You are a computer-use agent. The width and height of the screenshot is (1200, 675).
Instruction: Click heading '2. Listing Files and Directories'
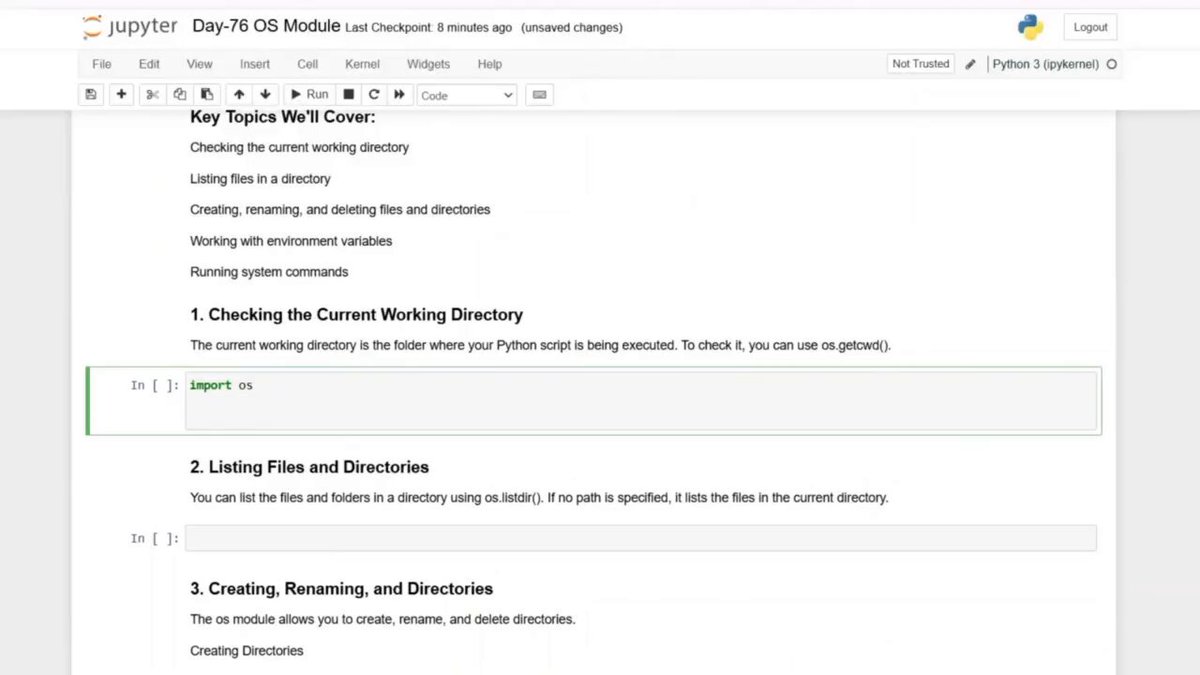click(309, 467)
